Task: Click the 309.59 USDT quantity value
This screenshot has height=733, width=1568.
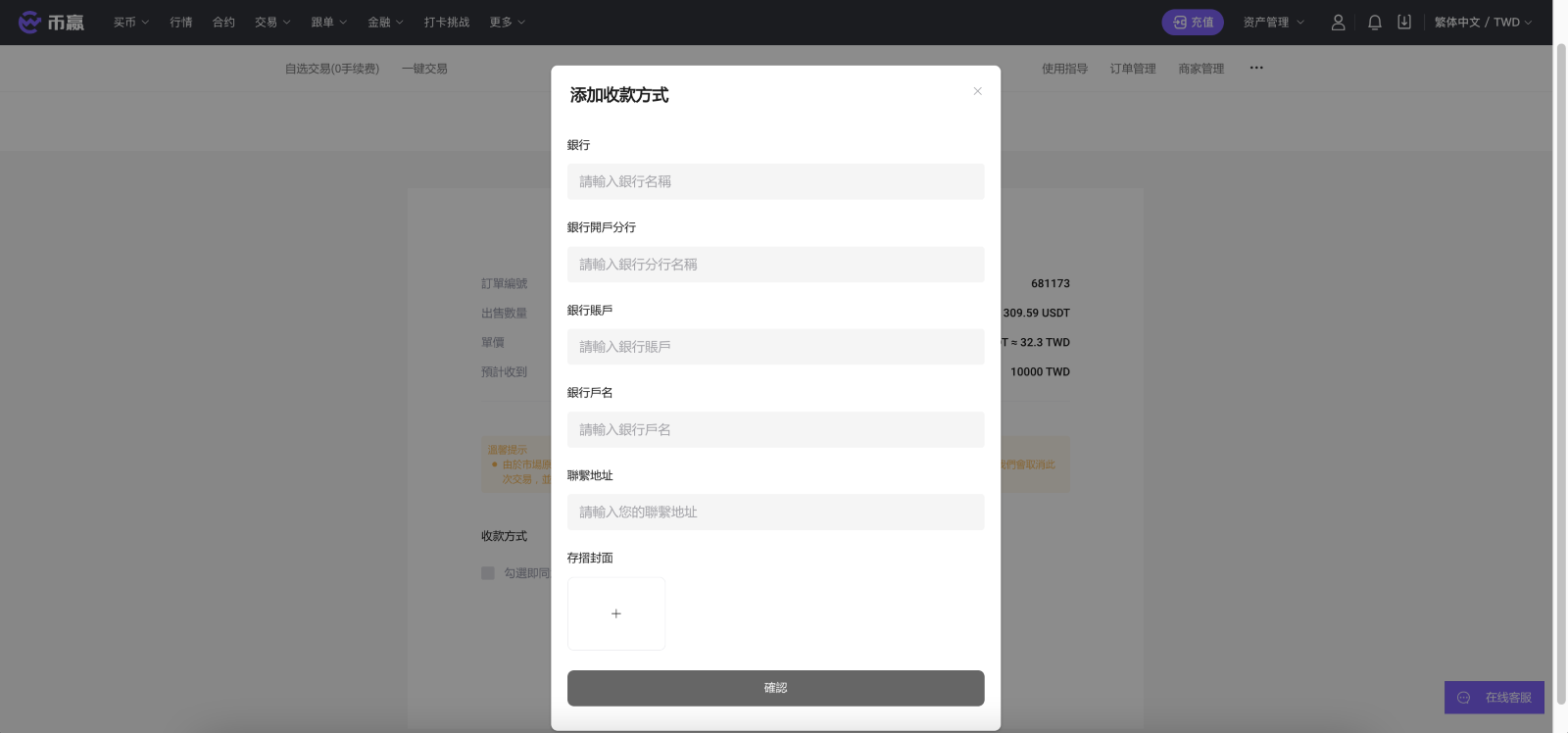Action: 1036,313
